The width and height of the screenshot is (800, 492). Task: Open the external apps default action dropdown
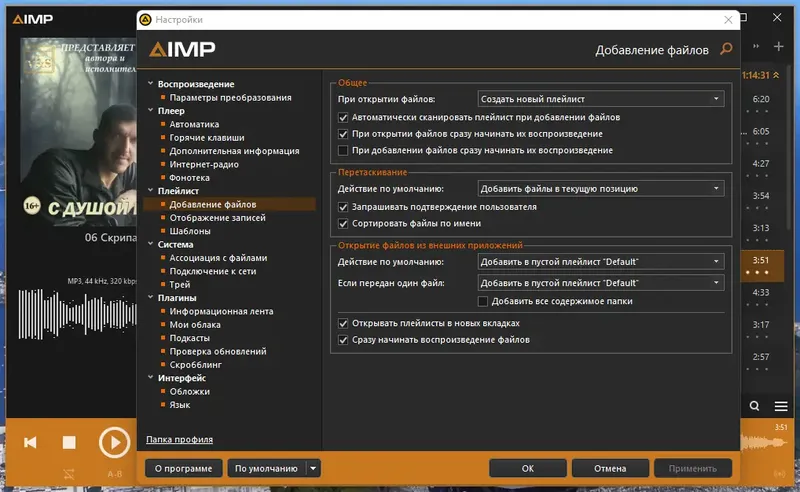(x=601, y=262)
